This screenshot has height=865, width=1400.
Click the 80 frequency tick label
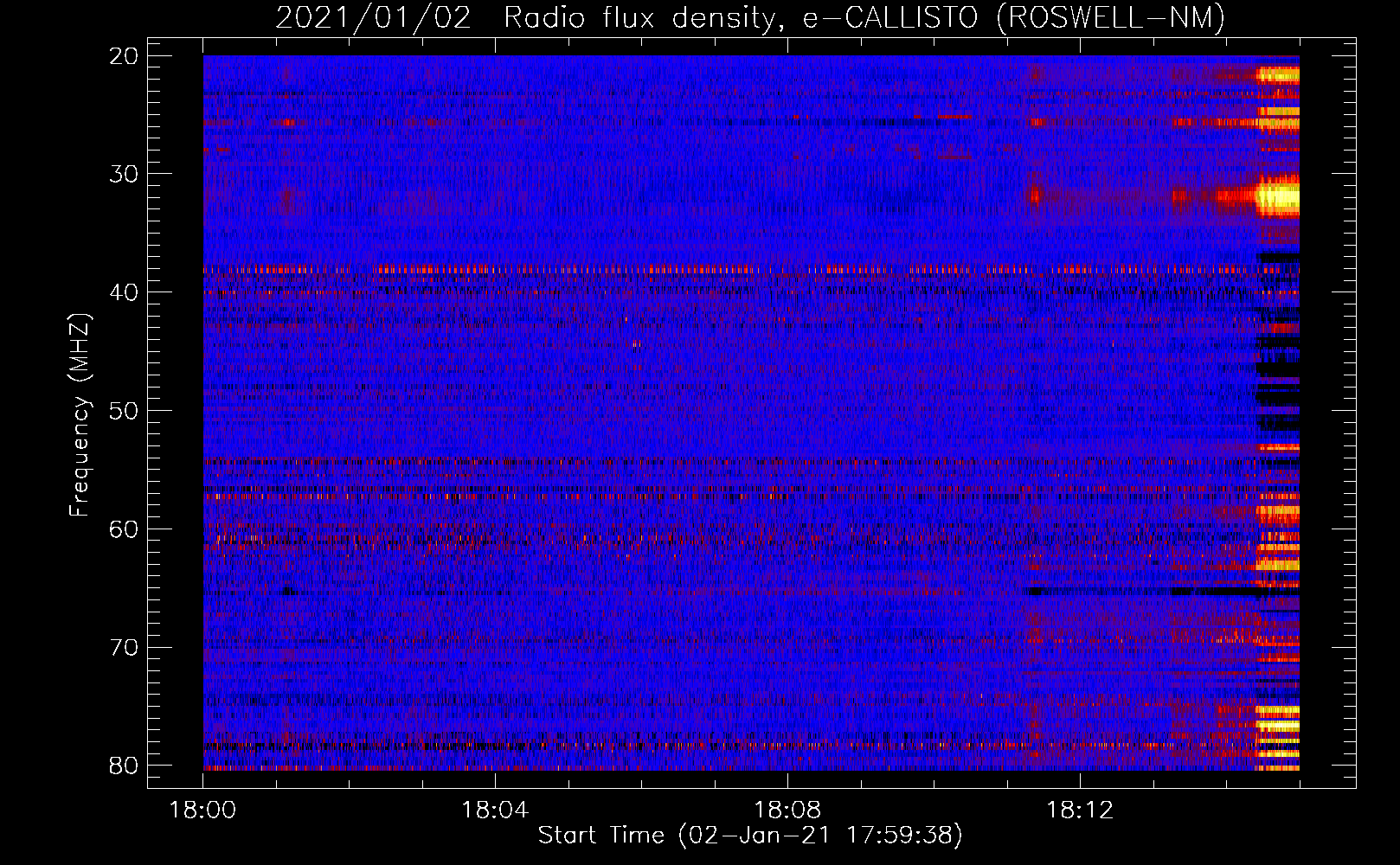(x=124, y=766)
